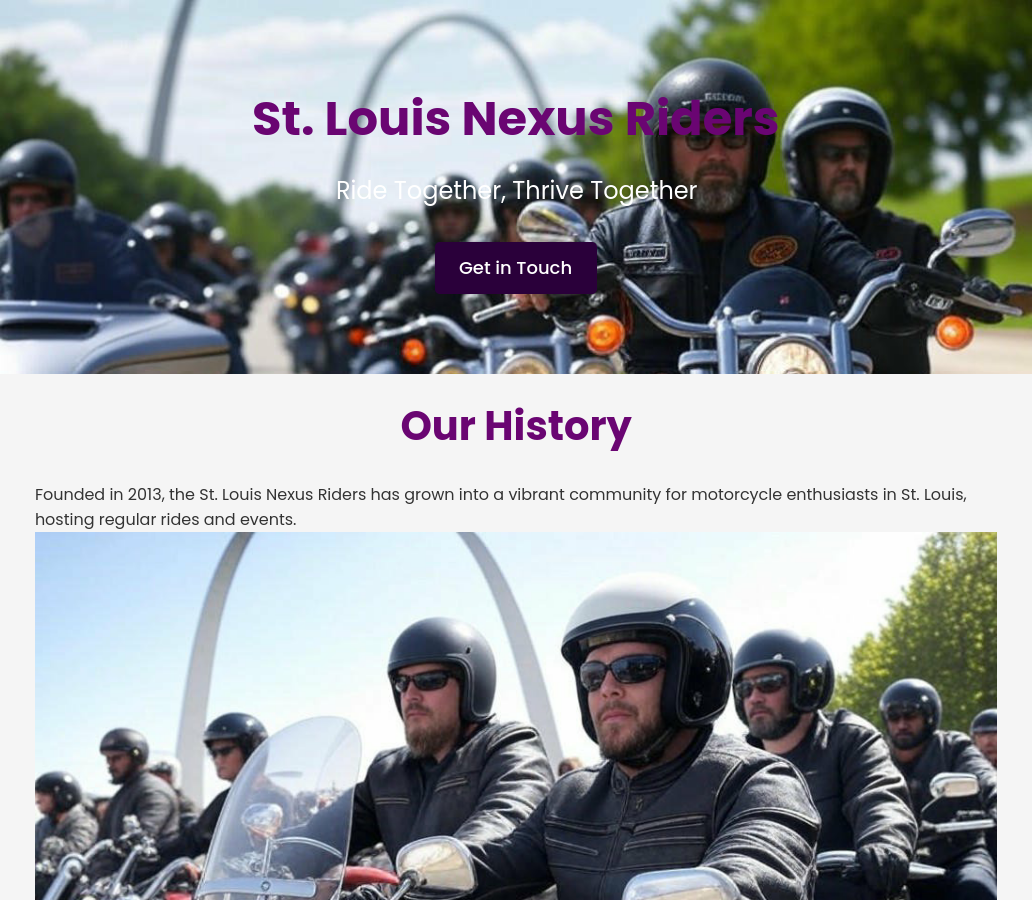
Task: Click the orange jacket patch on lead hero rider
Action: (773, 250)
